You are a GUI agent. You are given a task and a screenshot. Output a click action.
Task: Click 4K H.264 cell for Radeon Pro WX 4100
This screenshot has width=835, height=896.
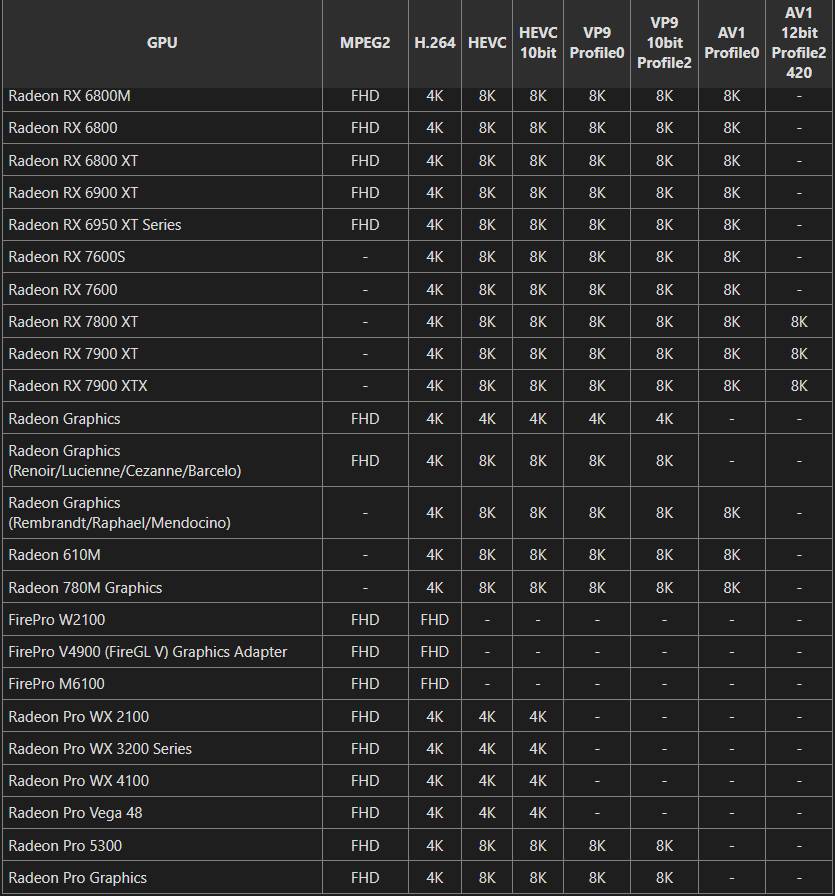point(434,781)
